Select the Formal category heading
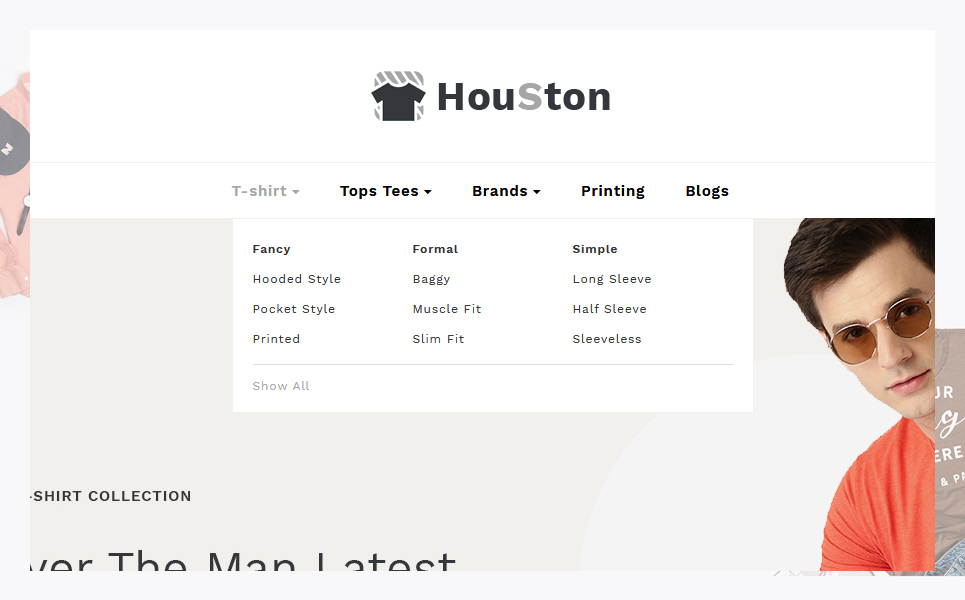The image size is (965, 600). (x=435, y=249)
